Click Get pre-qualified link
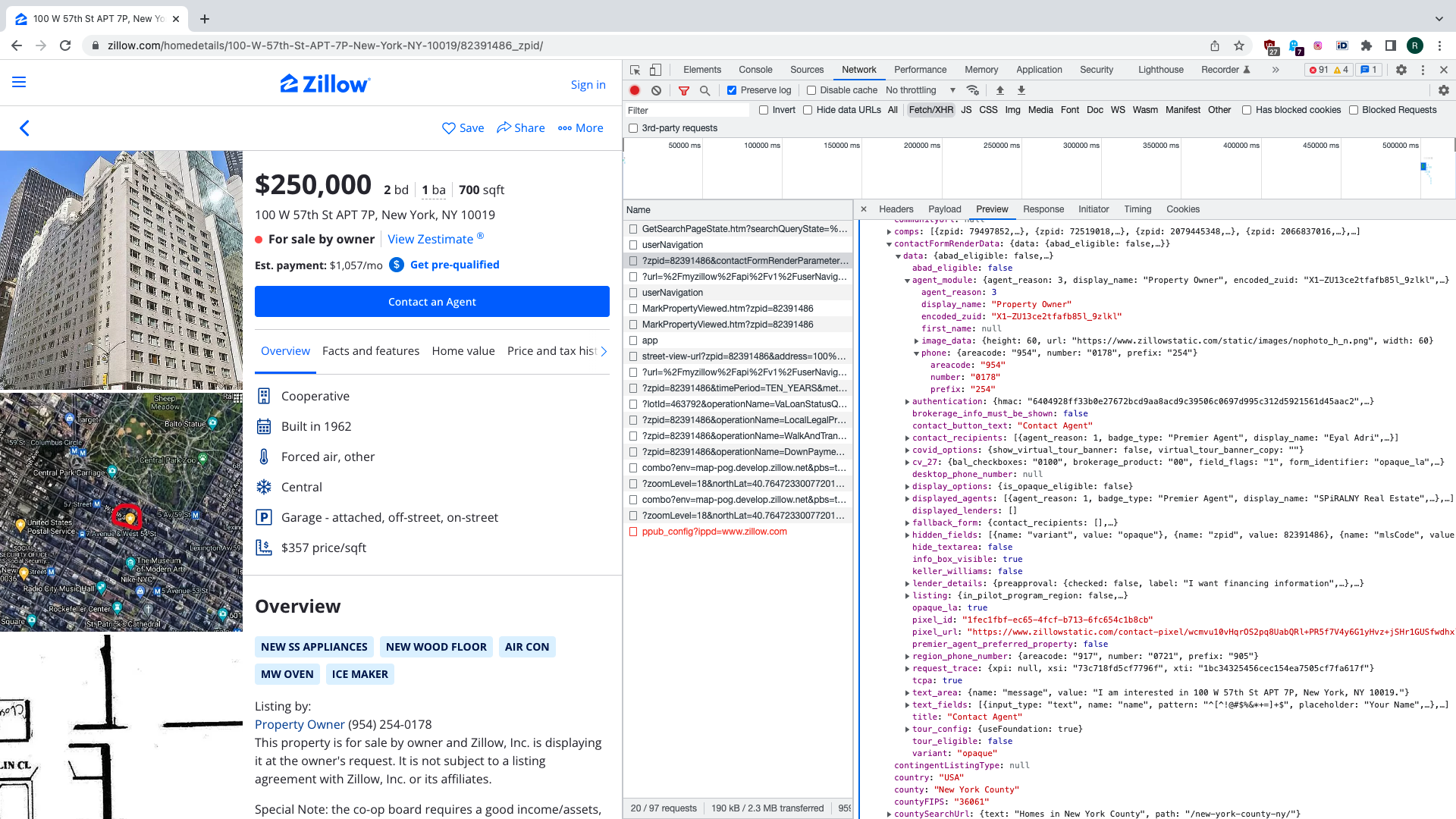Viewport: 1456px width, 819px height. 454,265
